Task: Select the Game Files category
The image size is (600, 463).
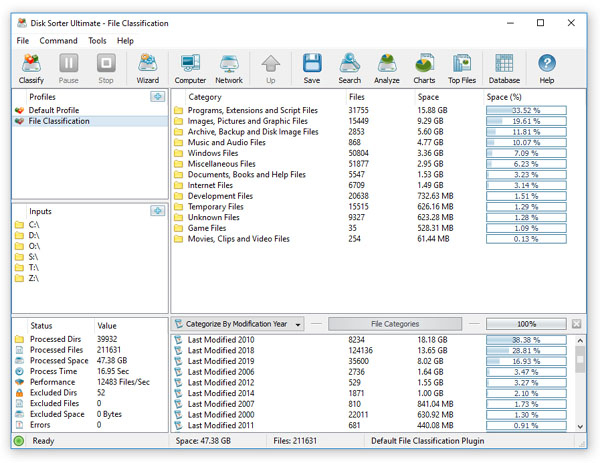Action: tap(207, 228)
